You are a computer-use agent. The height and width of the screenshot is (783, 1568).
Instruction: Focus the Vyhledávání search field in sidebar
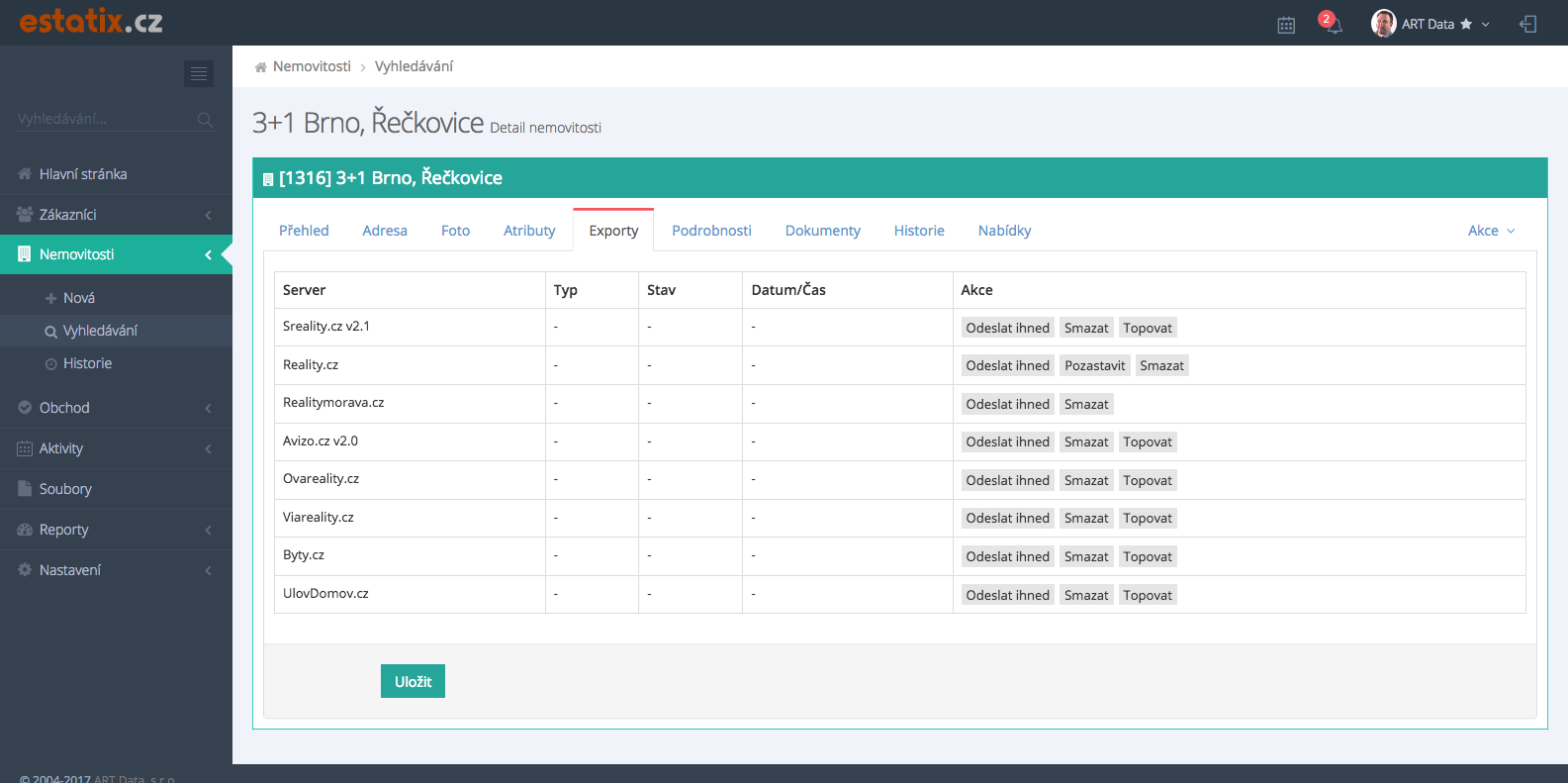106,119
